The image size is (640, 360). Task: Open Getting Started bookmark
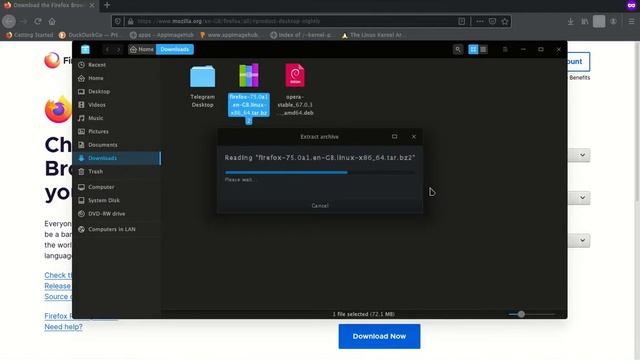(29, 35)
